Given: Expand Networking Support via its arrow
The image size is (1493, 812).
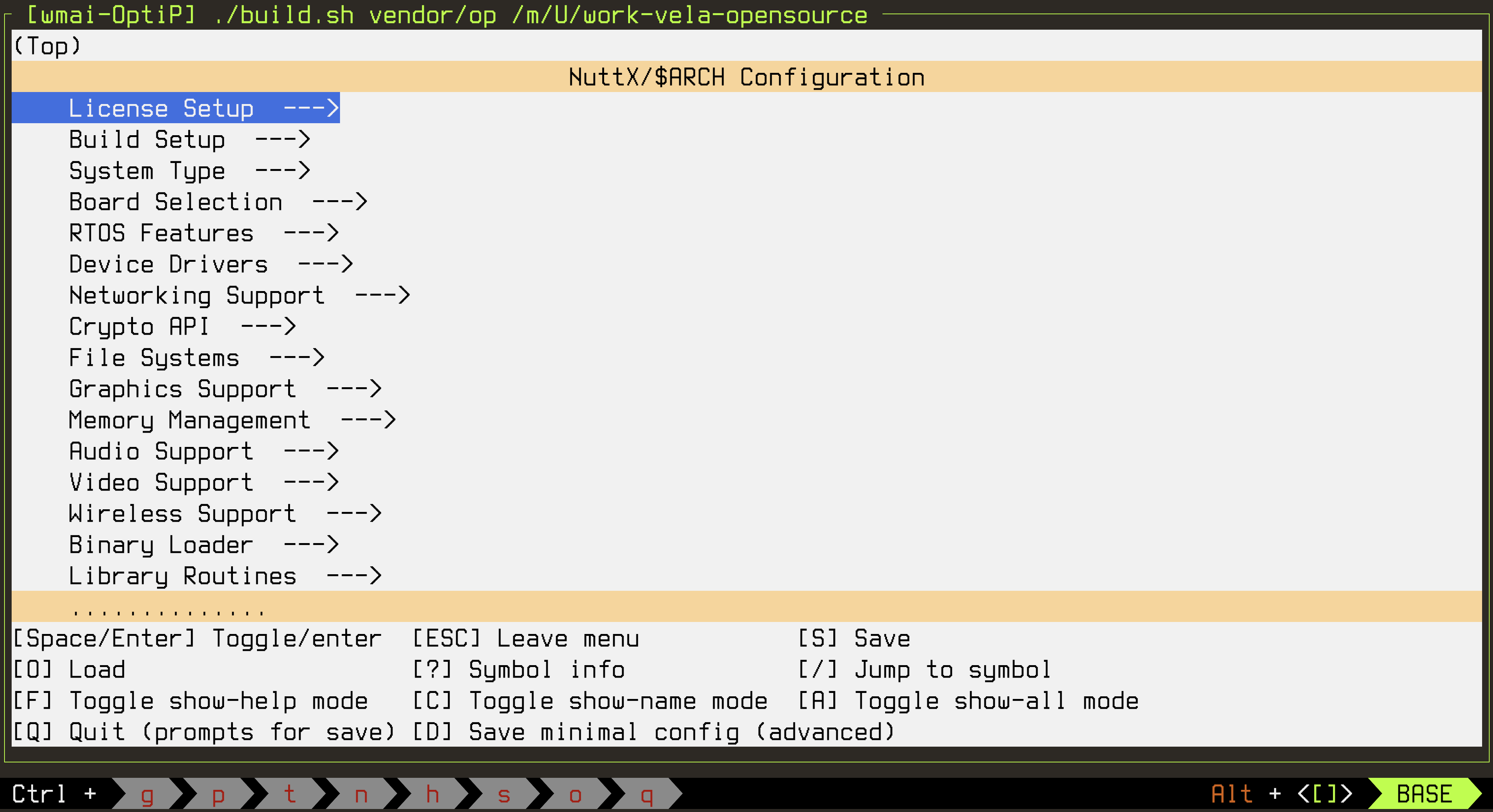Looking at the screenshot, I should [382, 296].
